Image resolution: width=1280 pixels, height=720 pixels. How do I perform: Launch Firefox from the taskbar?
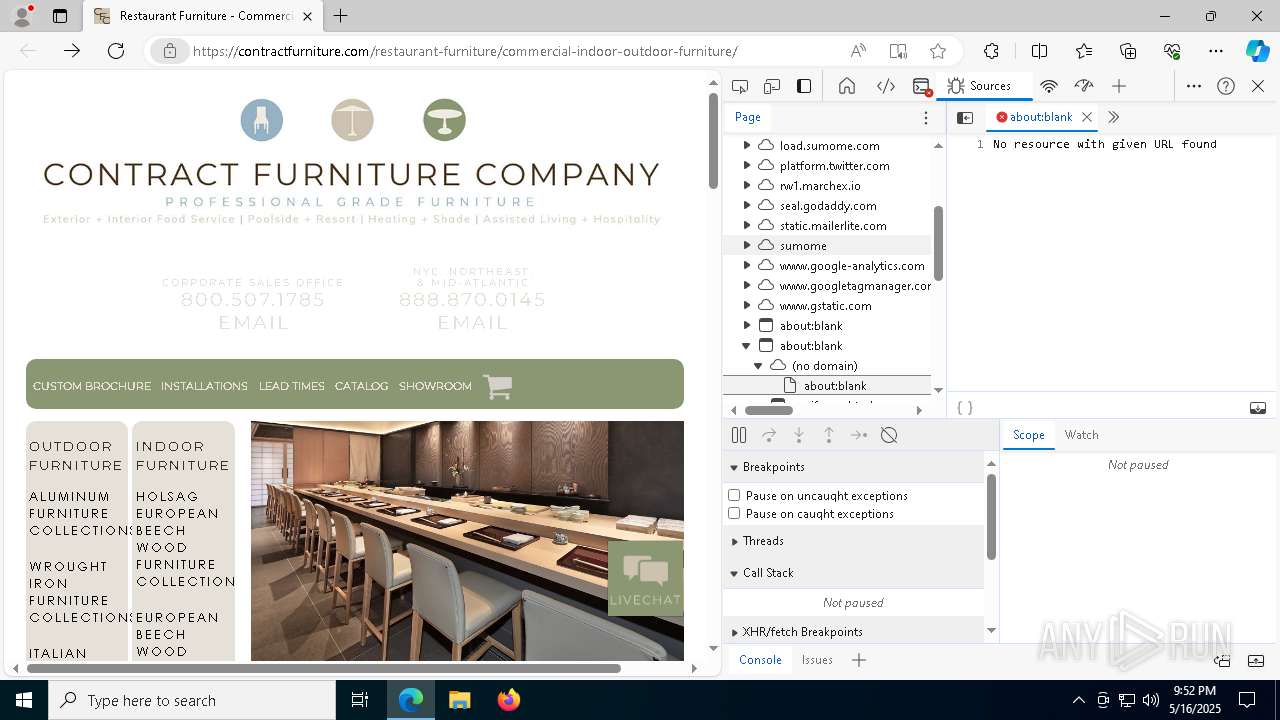[509, 700]
